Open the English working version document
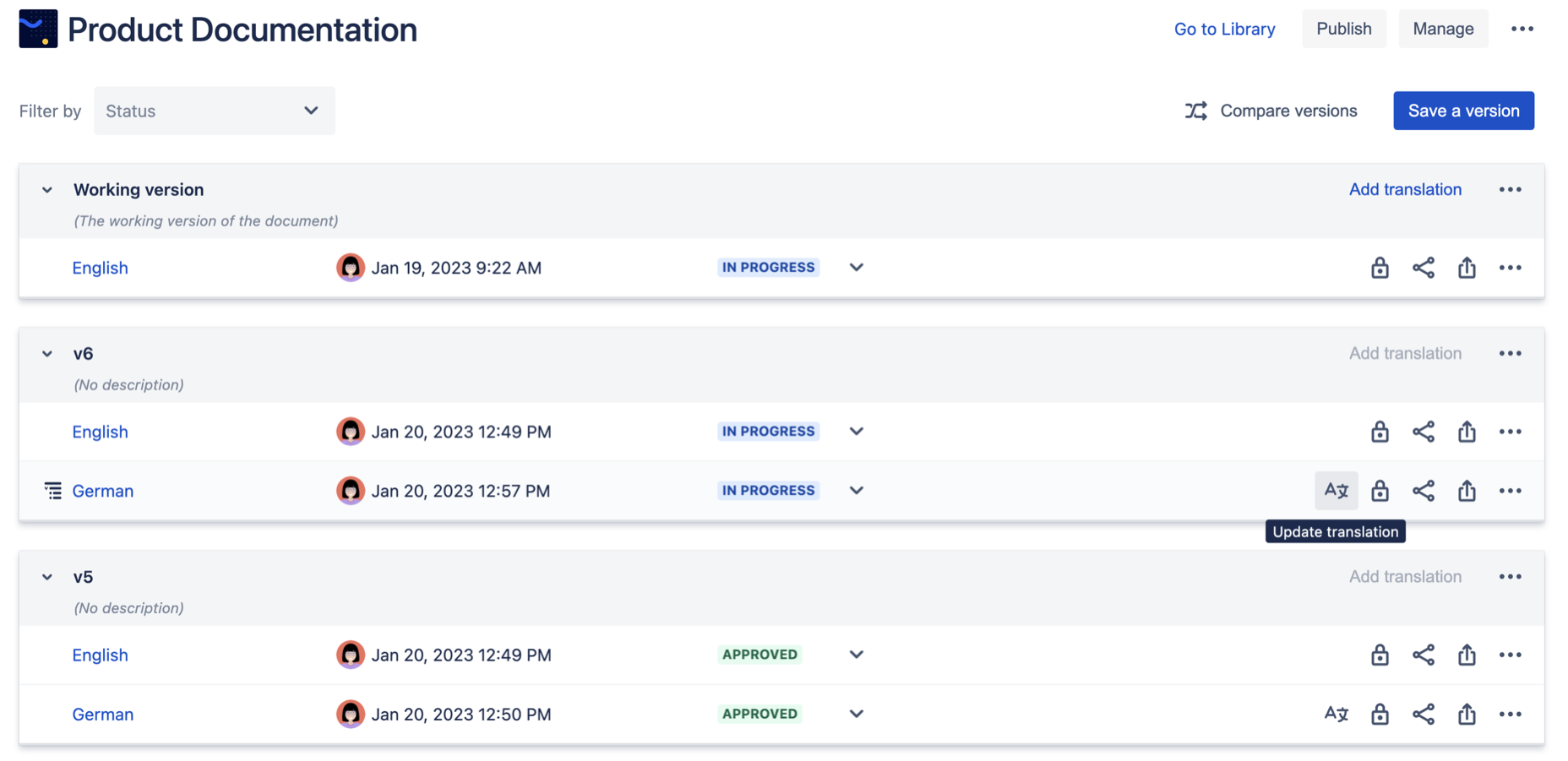Viewport: 1568px width, 761px height. coord(100,268)
